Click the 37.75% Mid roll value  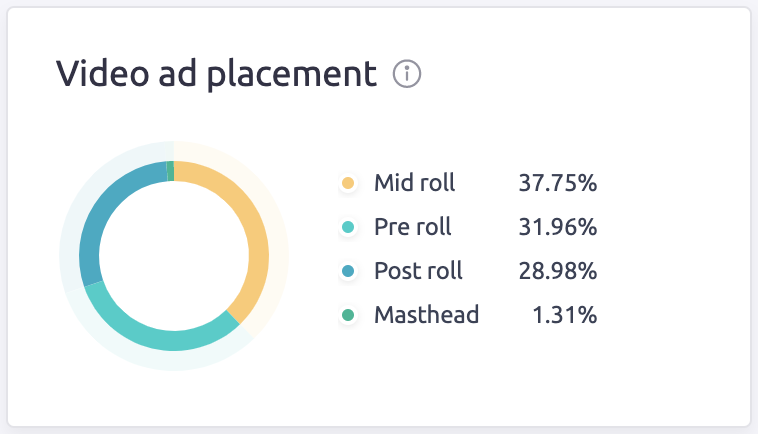557,183
